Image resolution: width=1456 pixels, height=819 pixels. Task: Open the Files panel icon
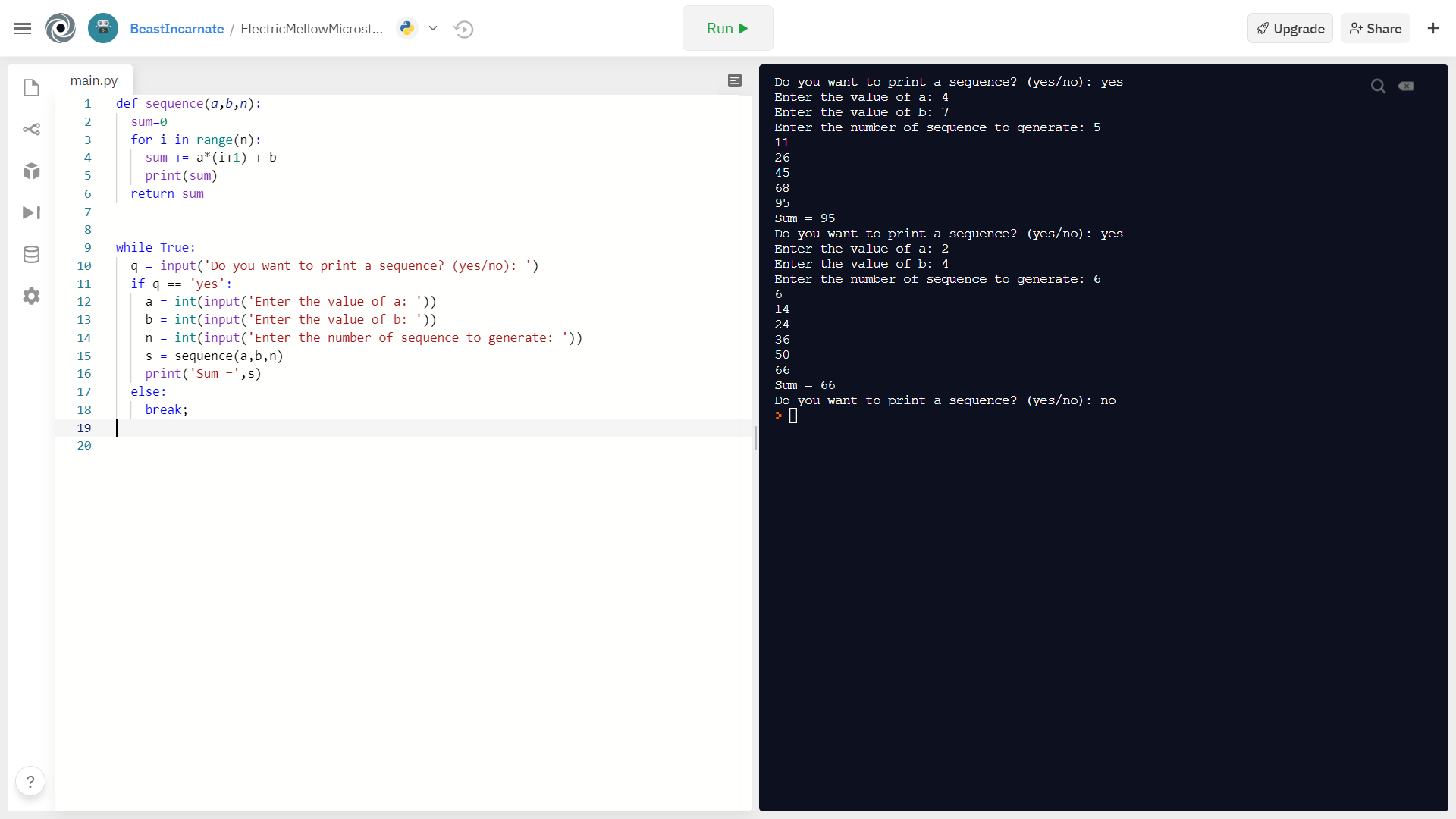click(x=31, y=88)
